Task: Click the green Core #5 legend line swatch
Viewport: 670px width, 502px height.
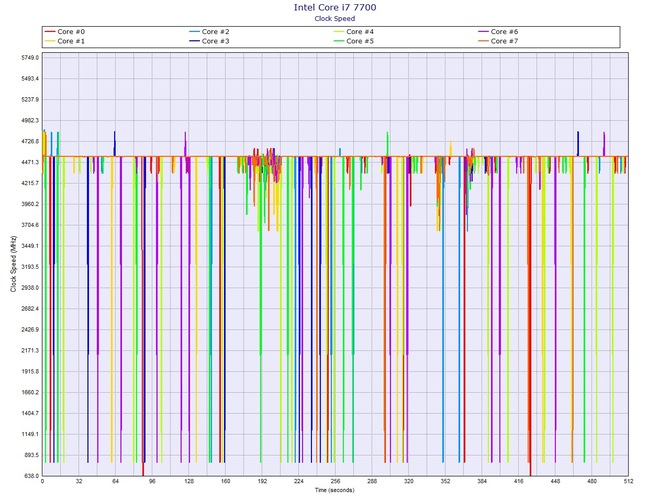Action: (339, 41)
